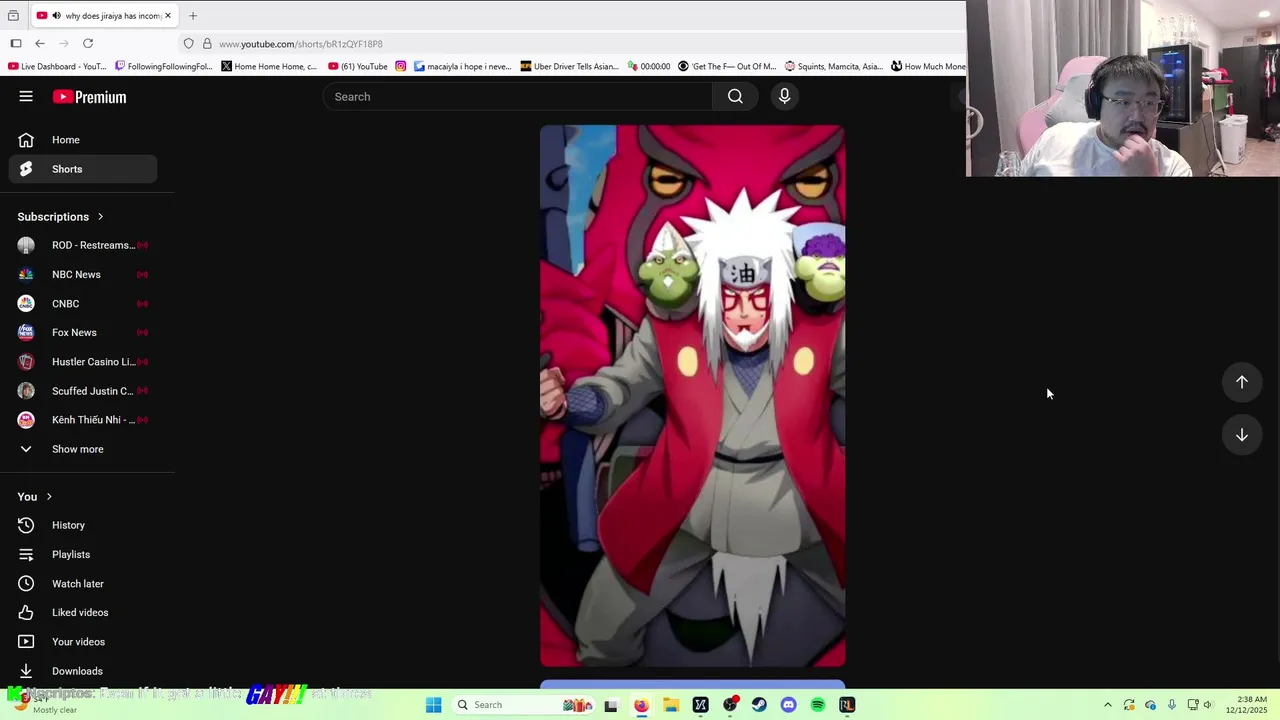Close the 'why does jiraiya' tab
The height and width of the screenshot is (720, 1280).
tap(168, 16)
